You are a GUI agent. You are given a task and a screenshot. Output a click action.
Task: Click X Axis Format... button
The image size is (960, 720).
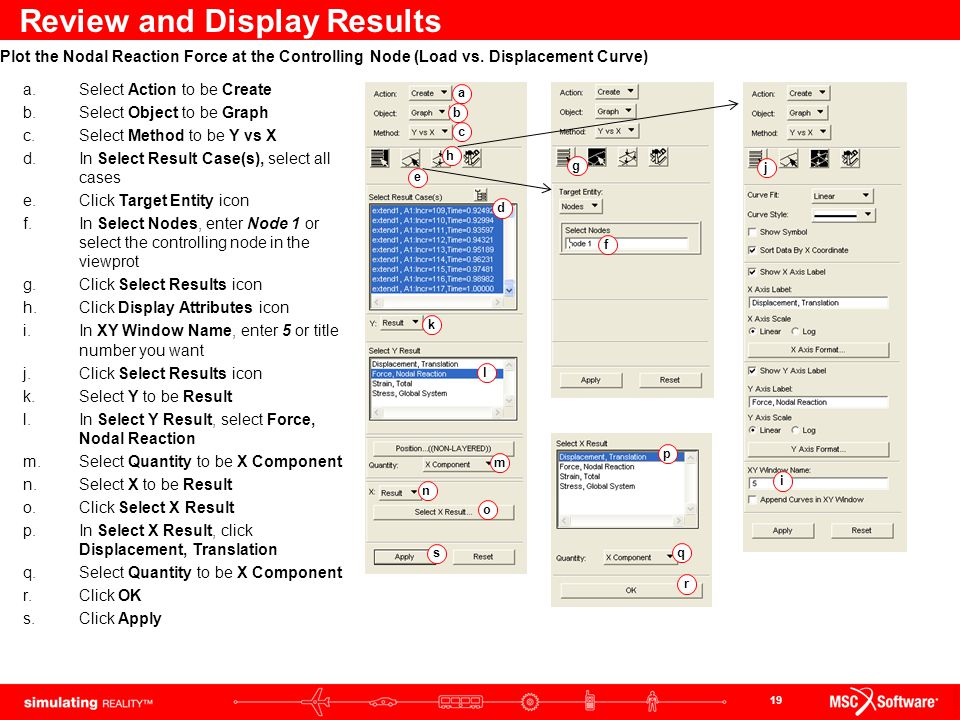point(818,350)
